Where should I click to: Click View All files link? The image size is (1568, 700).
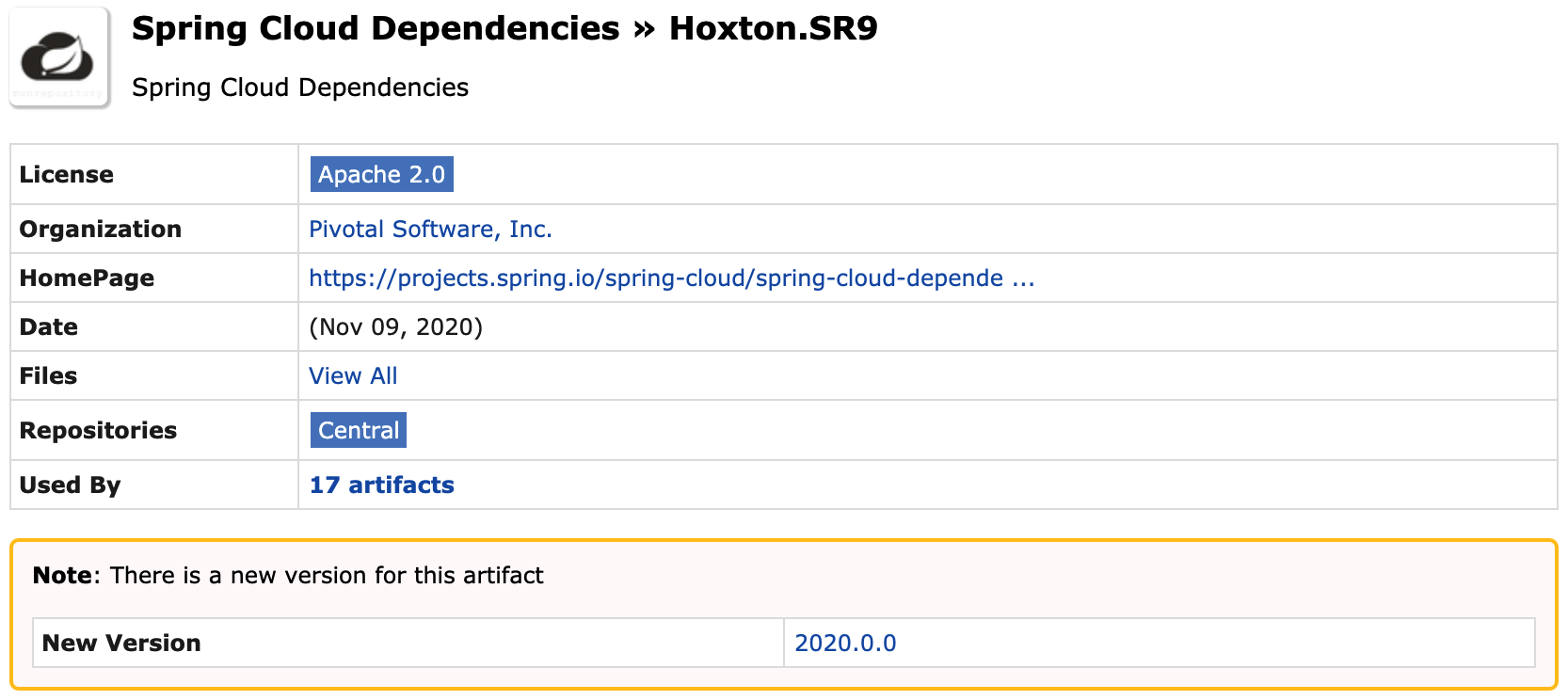pyautogui.click(x=353, y=375)
